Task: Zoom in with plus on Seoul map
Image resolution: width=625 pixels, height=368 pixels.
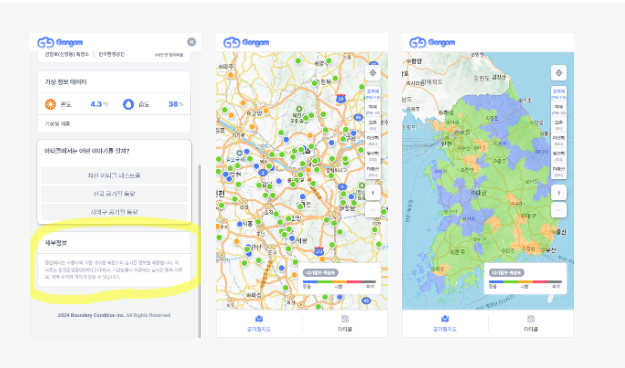Action: click(x=373, y=193)
